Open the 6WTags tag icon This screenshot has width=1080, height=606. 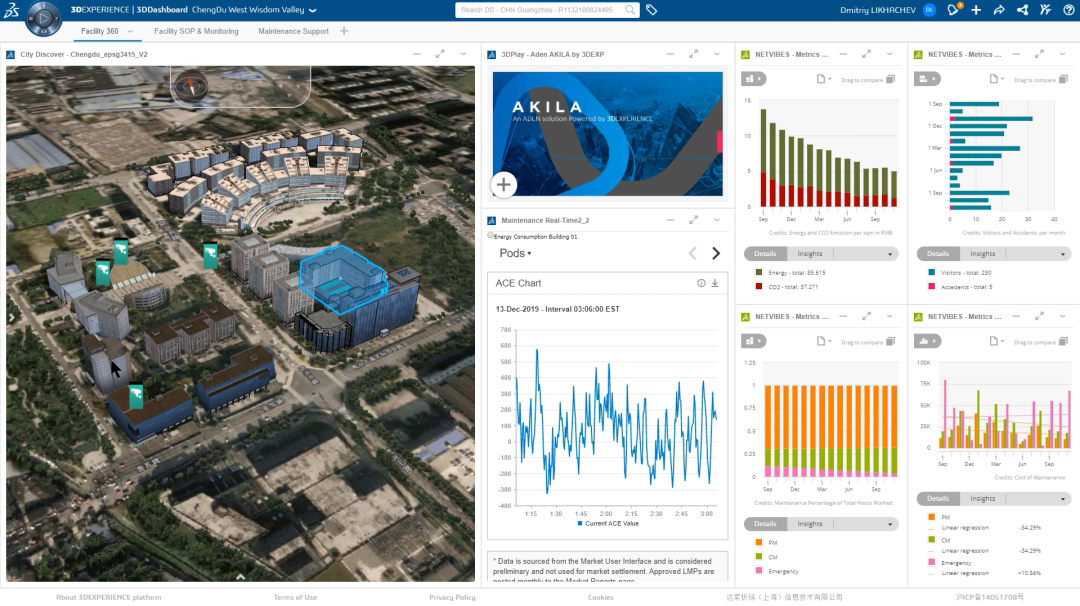[652, 10]
